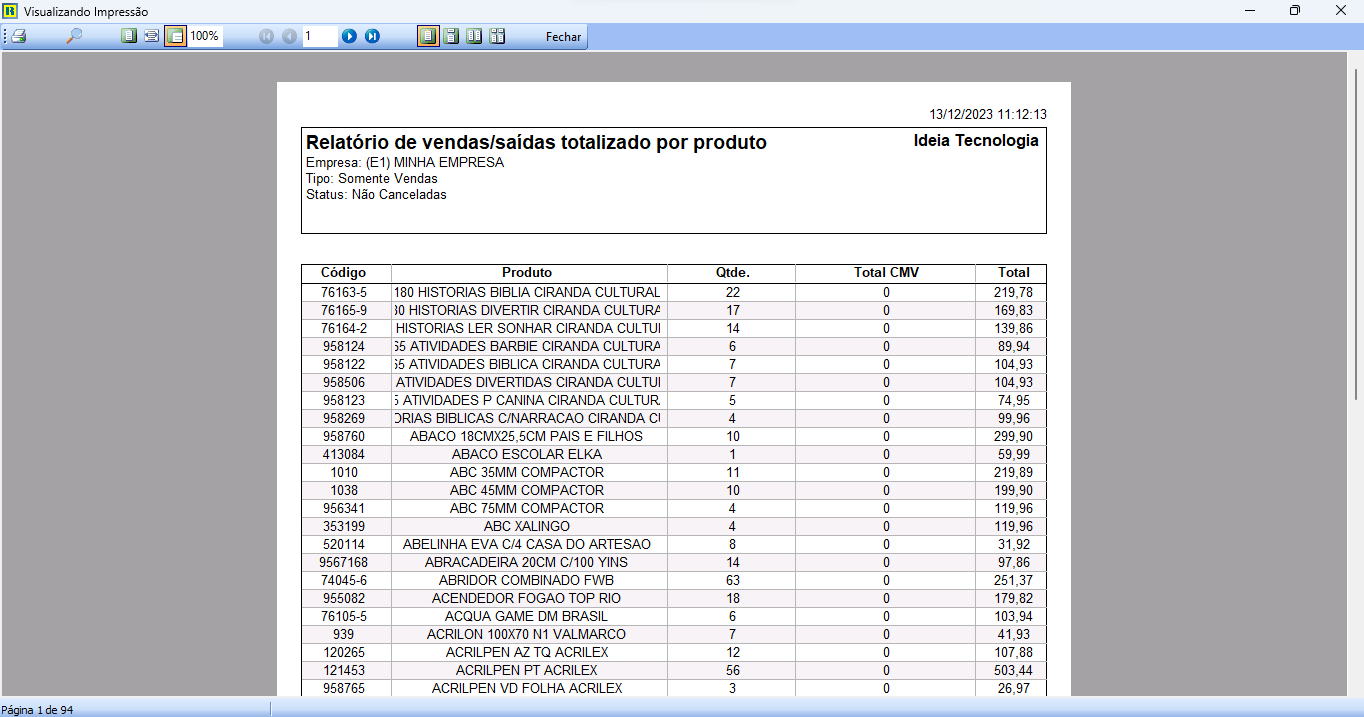The image size is (1364, 717).
Task: Enable continuous page layout
Action: tap(451, 36)
